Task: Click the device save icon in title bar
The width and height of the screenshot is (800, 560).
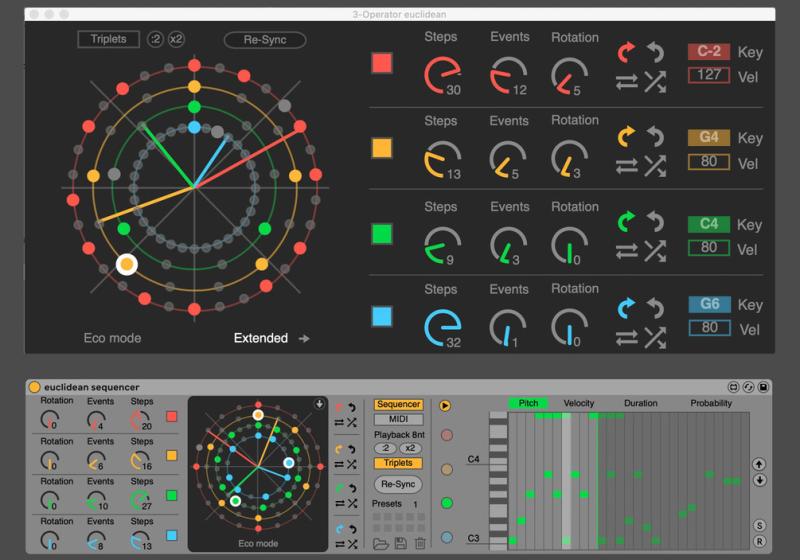Action: (x=763, y=387)
